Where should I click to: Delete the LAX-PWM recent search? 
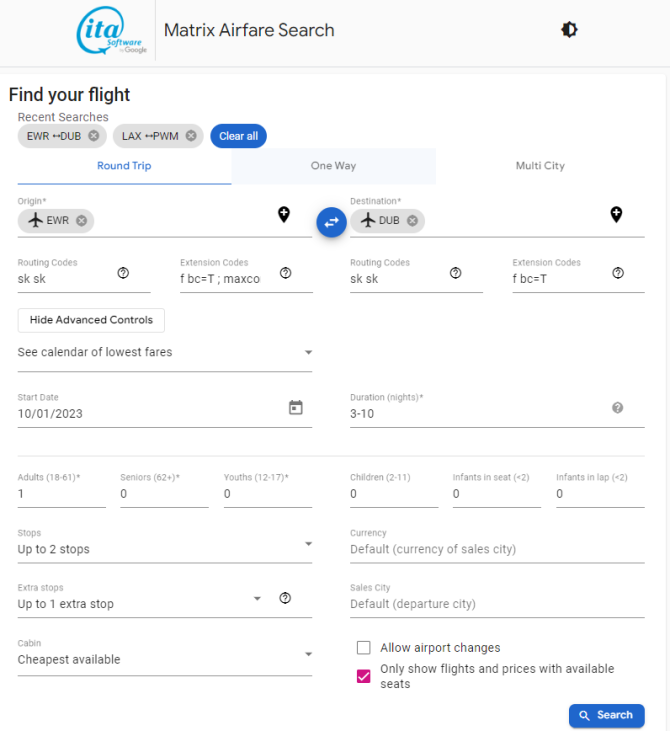(191, 136)
